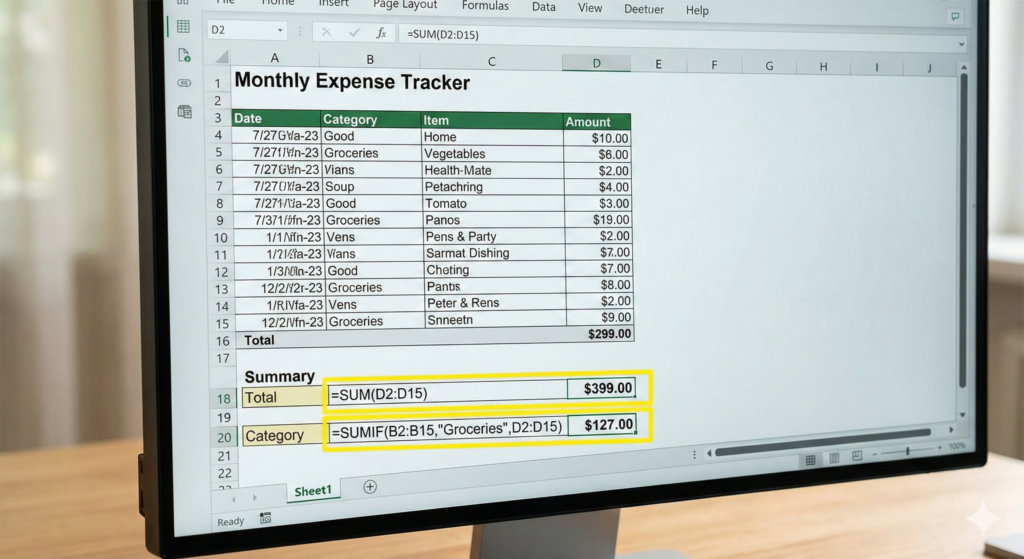Click the spreadsheet grid icon in the left sidebar
This screenshot has height=559, width=1024.
pyautogui.click(x=184, y=27)
